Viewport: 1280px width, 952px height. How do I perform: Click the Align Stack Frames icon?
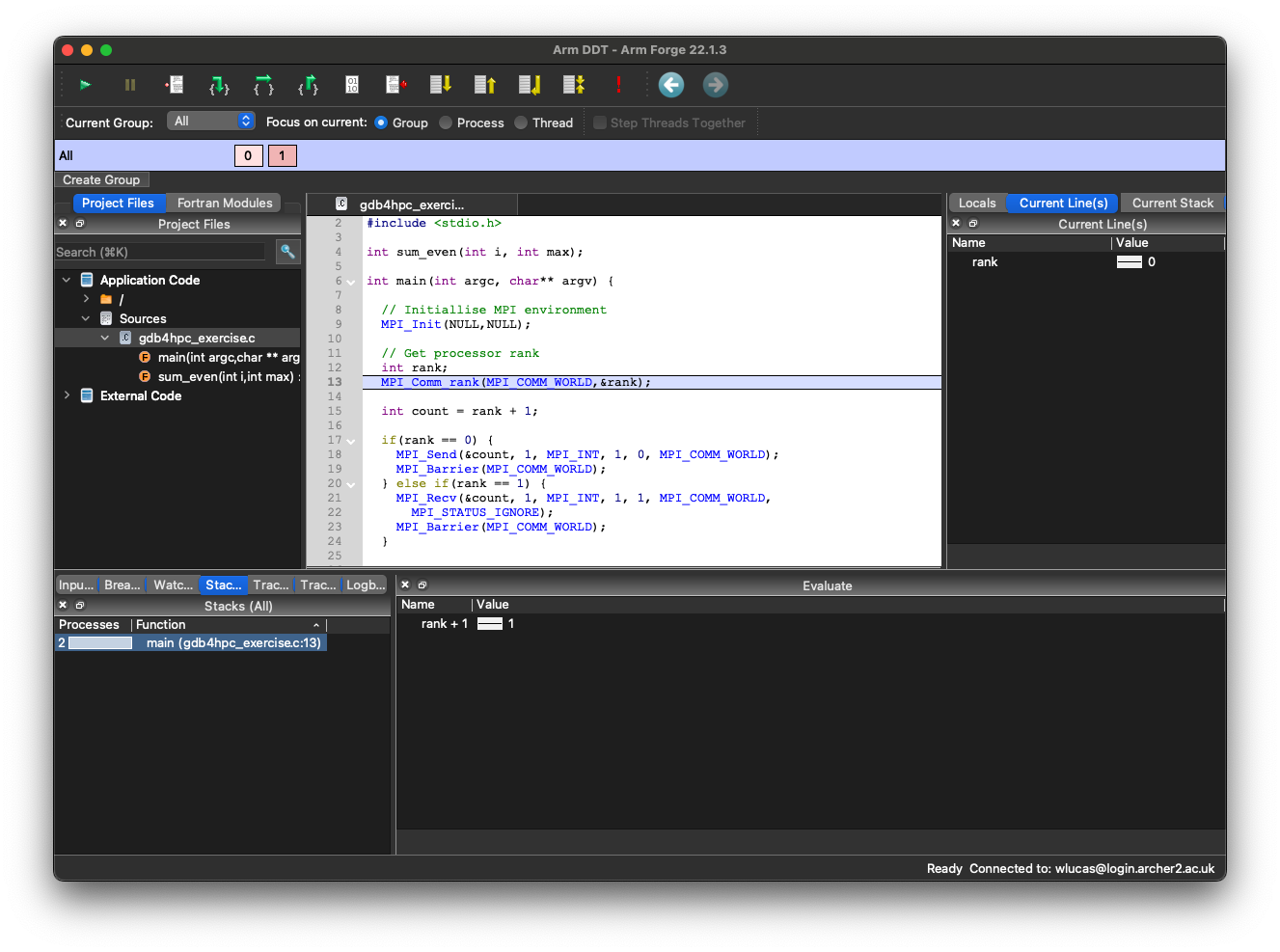click(574, 85)
